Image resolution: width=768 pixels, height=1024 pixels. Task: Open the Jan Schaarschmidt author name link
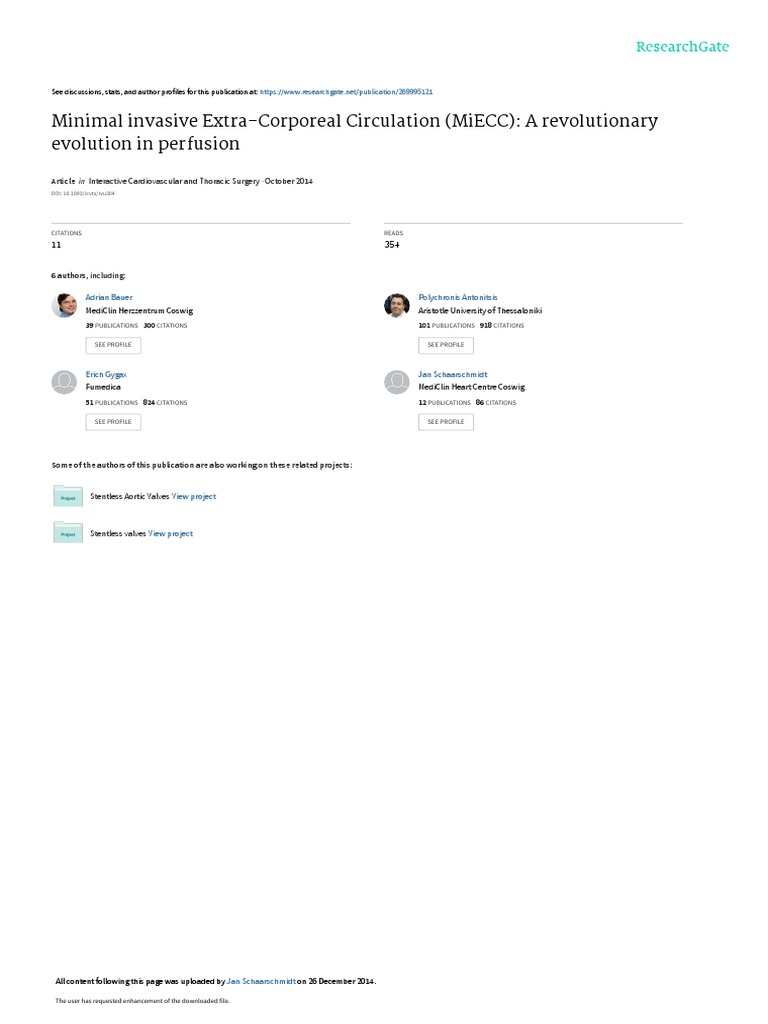point(453,374)
